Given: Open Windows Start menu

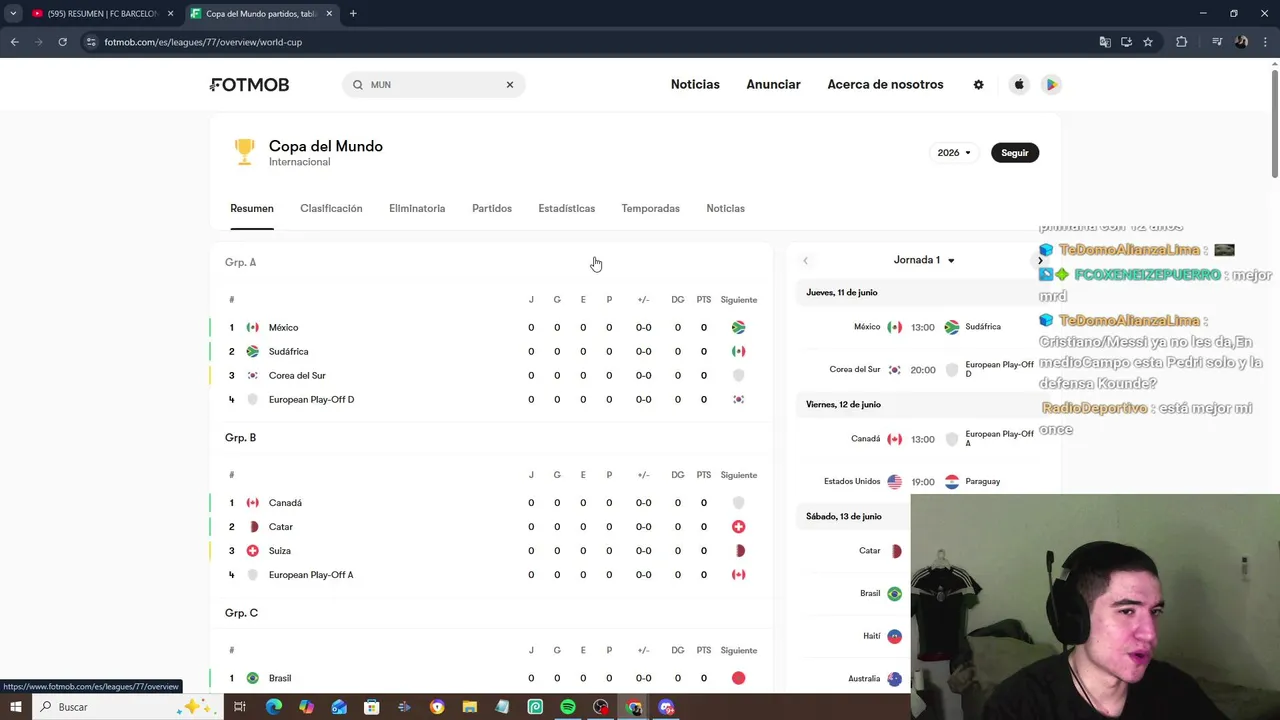Looking at the screenshot, I should pos(15,707).
